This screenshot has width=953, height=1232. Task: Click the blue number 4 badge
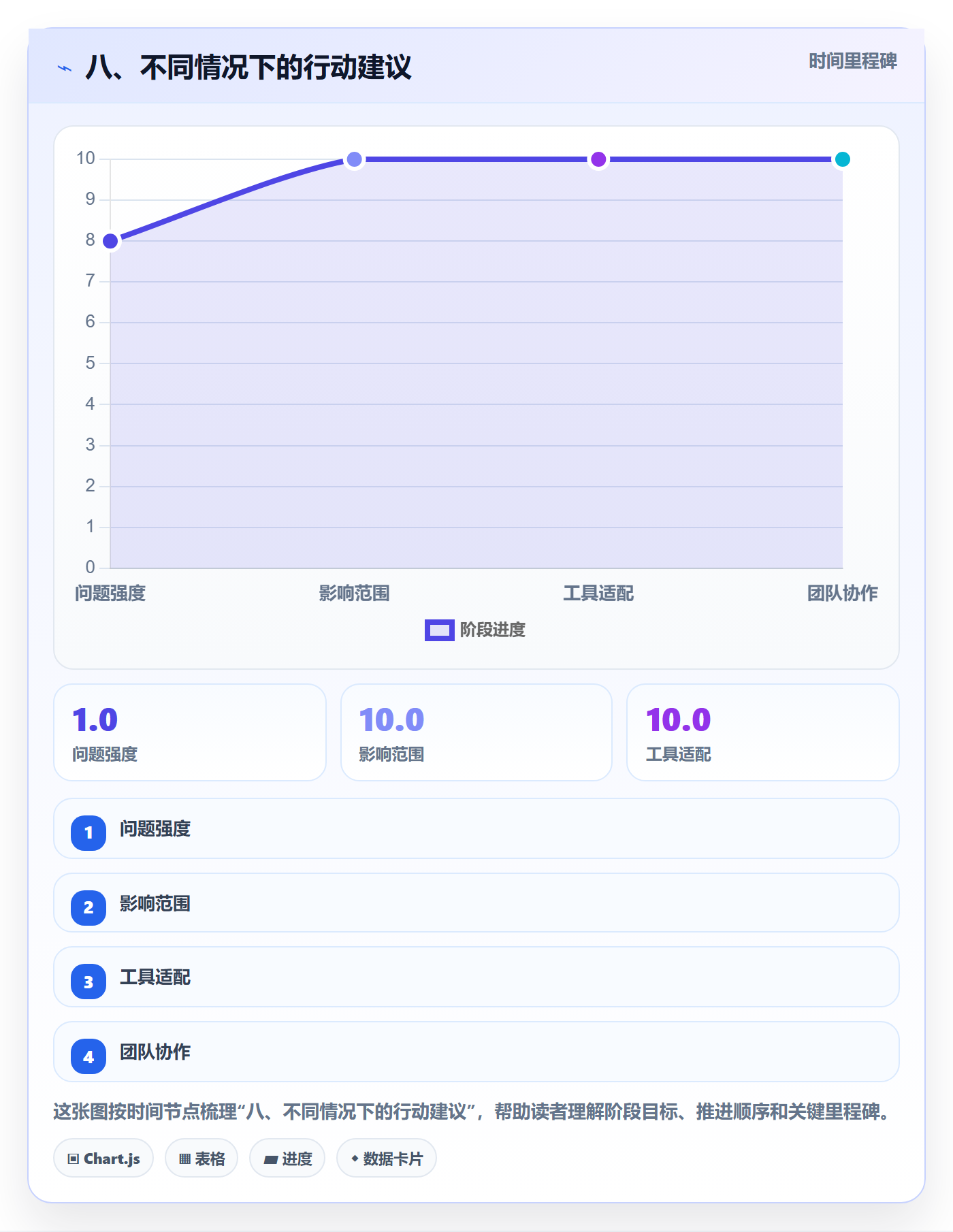88,1056
